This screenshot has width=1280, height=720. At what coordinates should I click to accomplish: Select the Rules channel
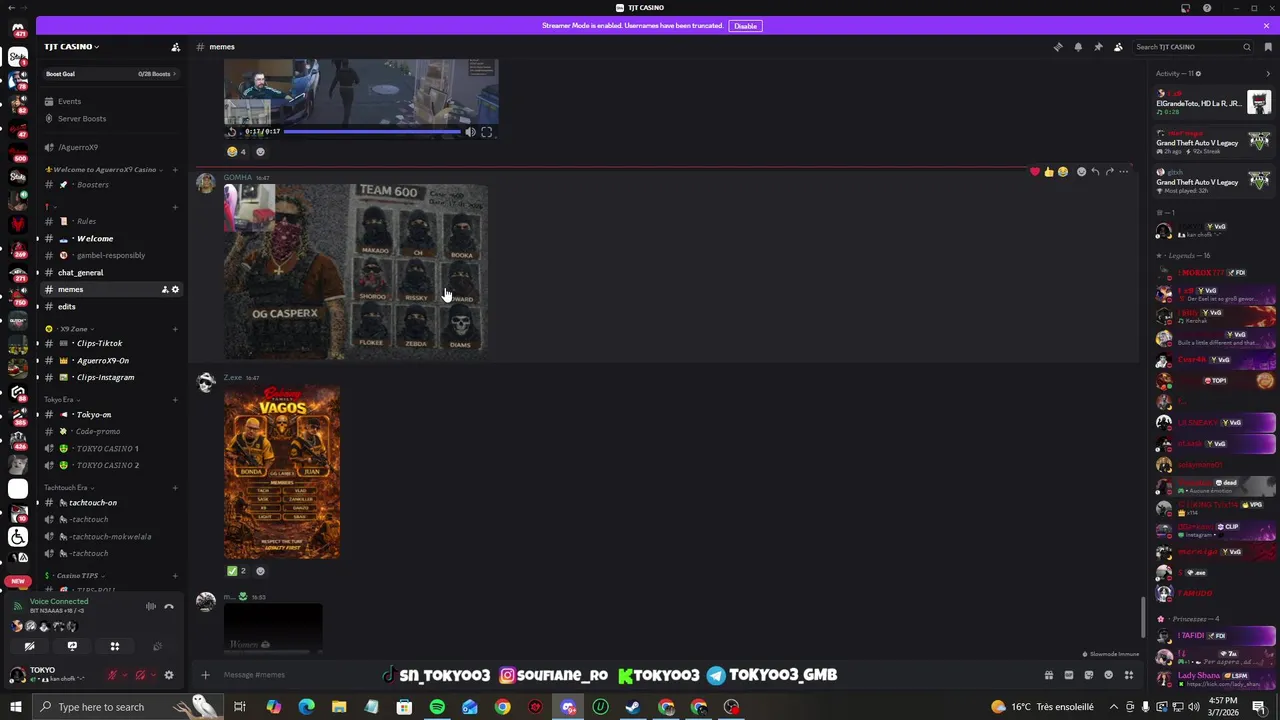coord(110,221)
